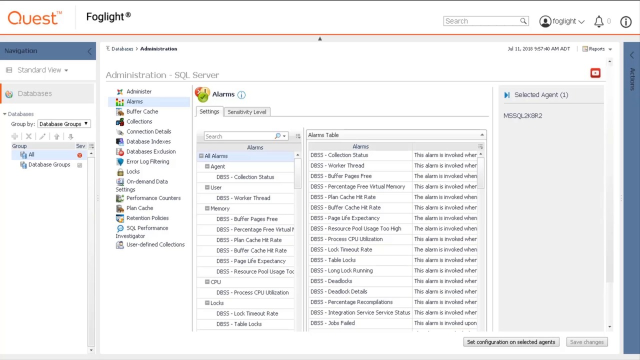The image size is (640, 360).
Task: Open the Plan Cache icon
Action: click(120, 208)
